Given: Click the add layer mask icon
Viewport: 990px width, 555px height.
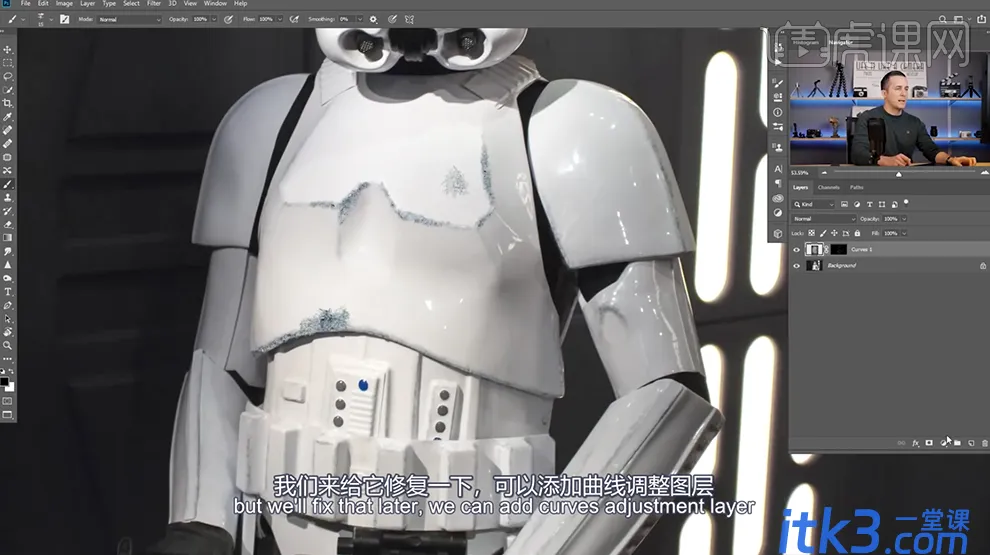Looking at the screenshot, I should (929, 443).
